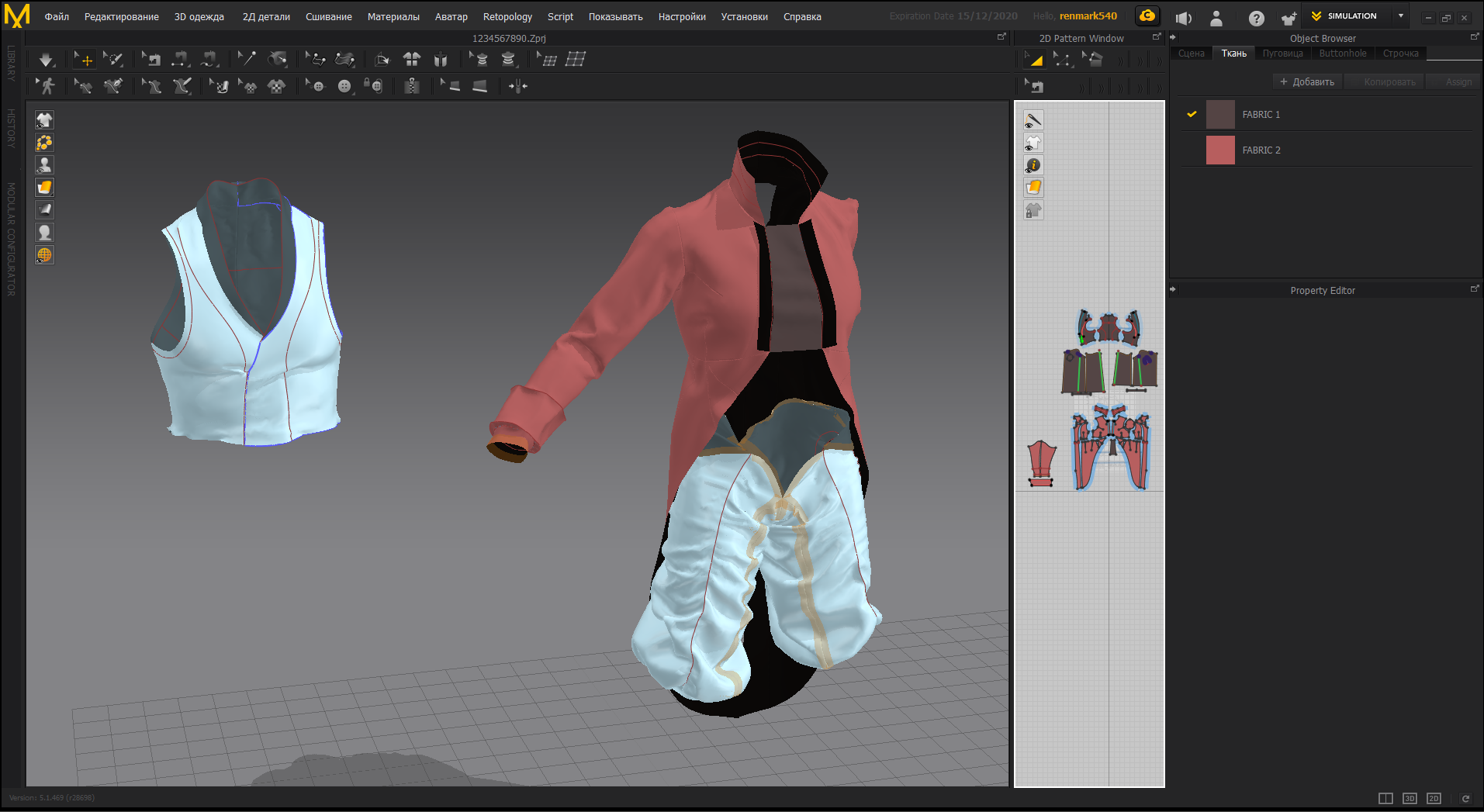Image resolution: width=1484 pixels, height=812 pixels.
Task: Click the announcements megaphone icon
Action: pos(1183,17)
